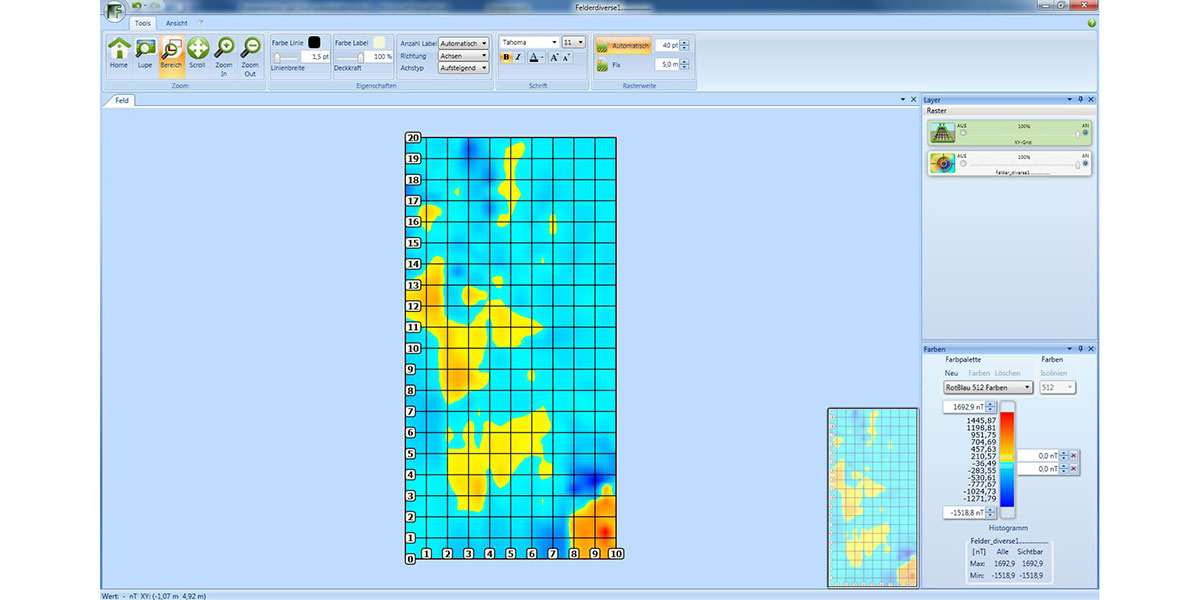Viewport: 1200px width, 600px height.
Task: Open the Anzahl Label dropdown
Action: [464, 43]
